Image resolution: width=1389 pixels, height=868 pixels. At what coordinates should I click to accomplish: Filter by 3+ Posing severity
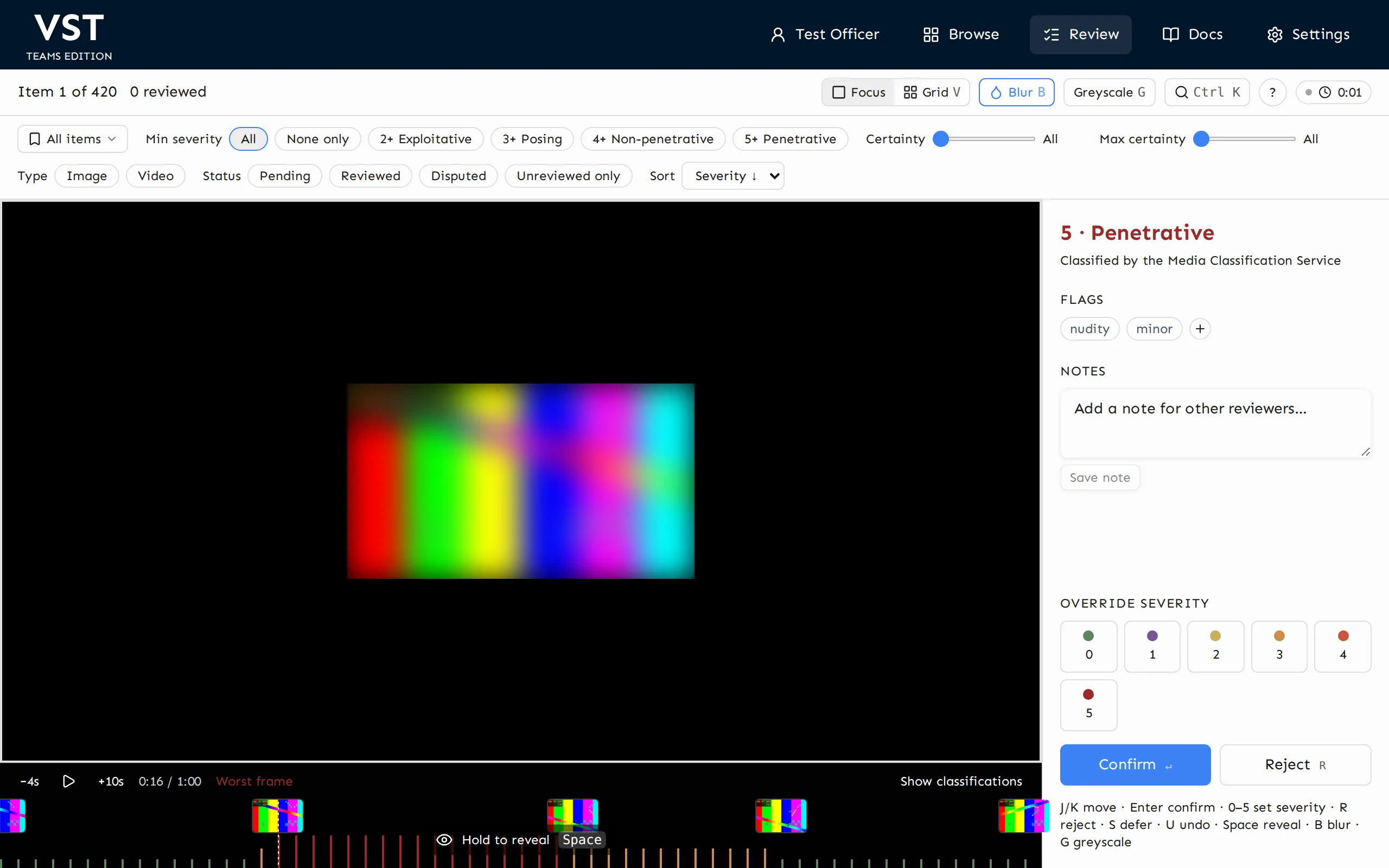pos(532,139)
